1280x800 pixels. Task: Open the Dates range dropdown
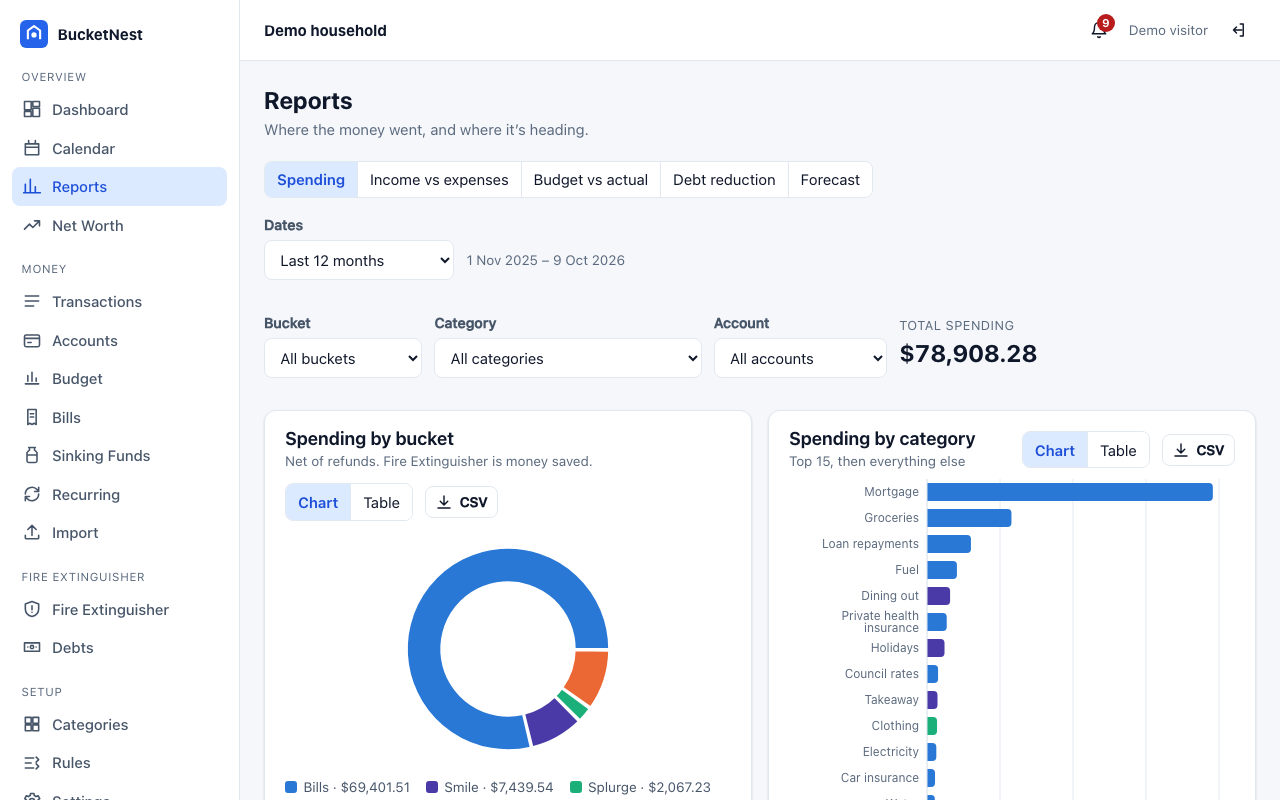click(359, 260)
